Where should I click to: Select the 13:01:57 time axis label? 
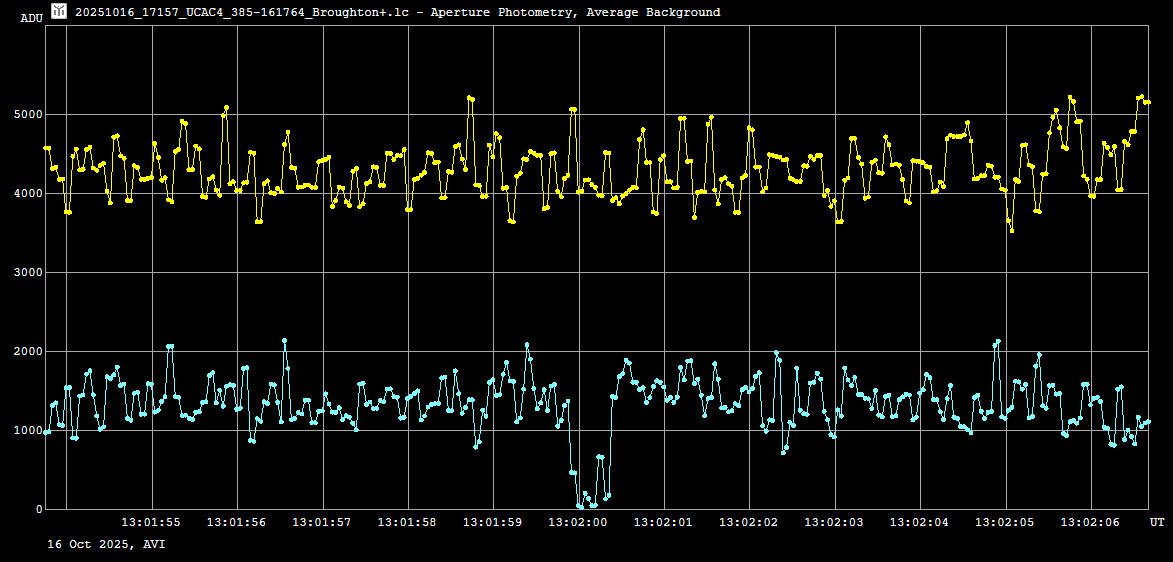(322, 522)
